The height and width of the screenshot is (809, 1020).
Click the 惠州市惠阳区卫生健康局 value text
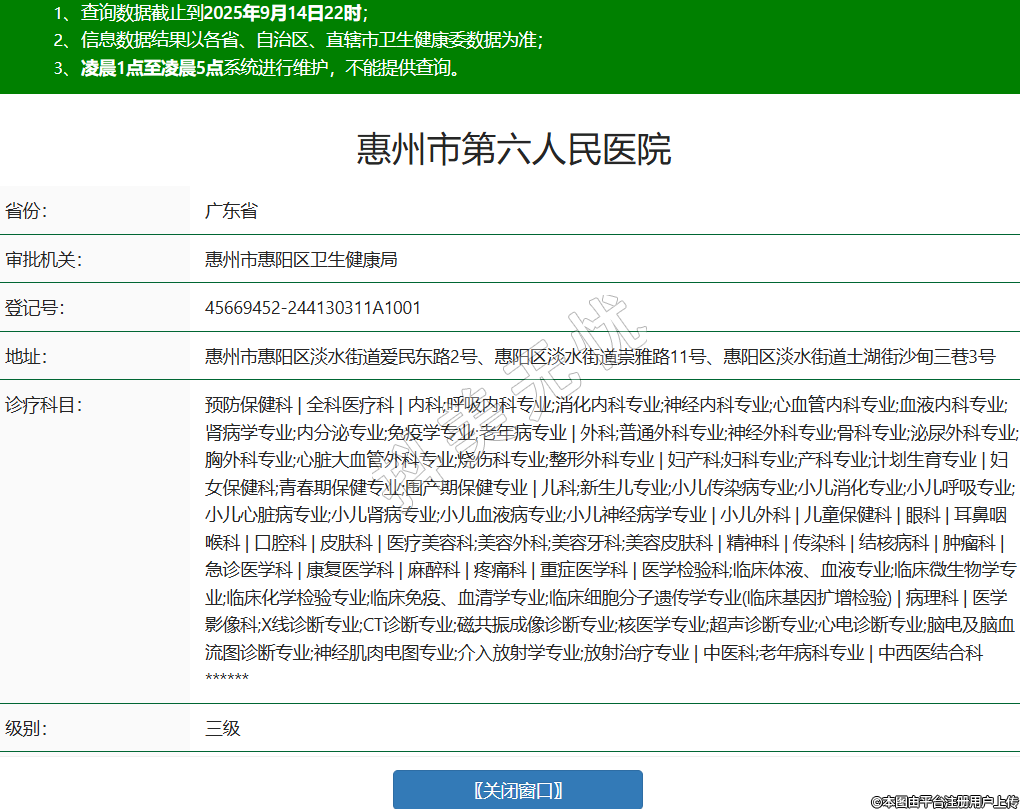[x=301, y=260]
